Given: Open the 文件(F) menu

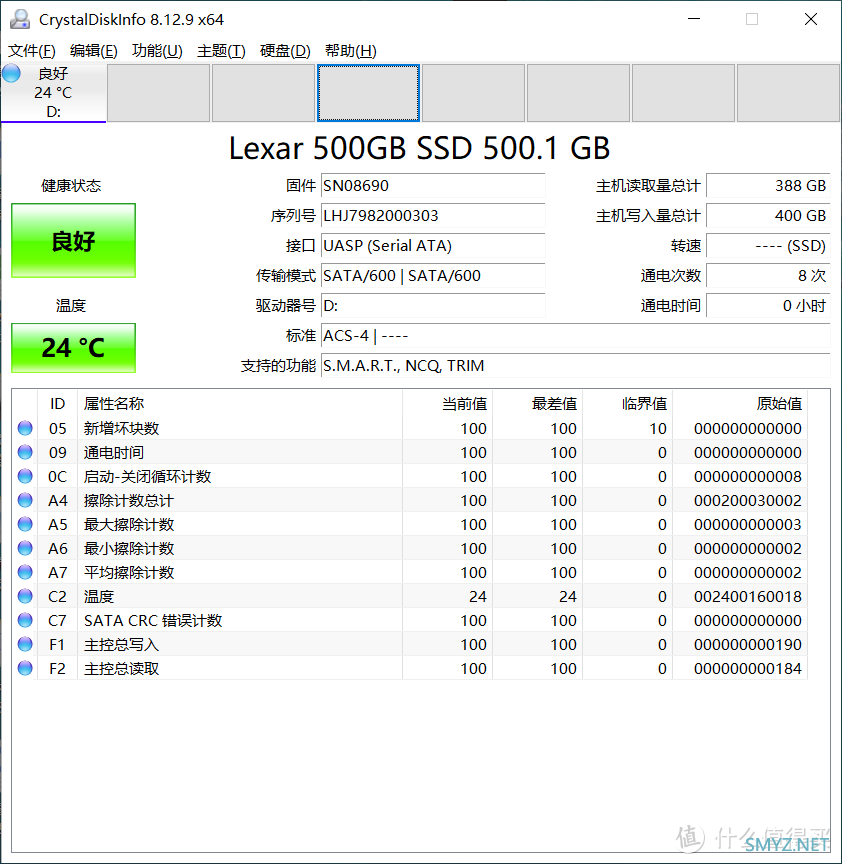Looking at the screenshot, I should (31, 51).
